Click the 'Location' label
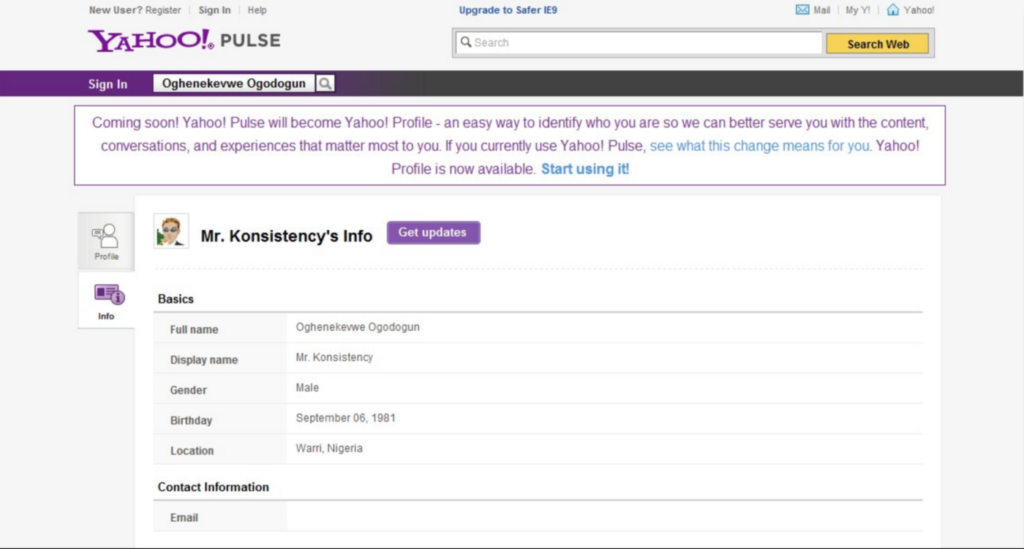Viewport: 1024px width, 549px height. (191, 450)
